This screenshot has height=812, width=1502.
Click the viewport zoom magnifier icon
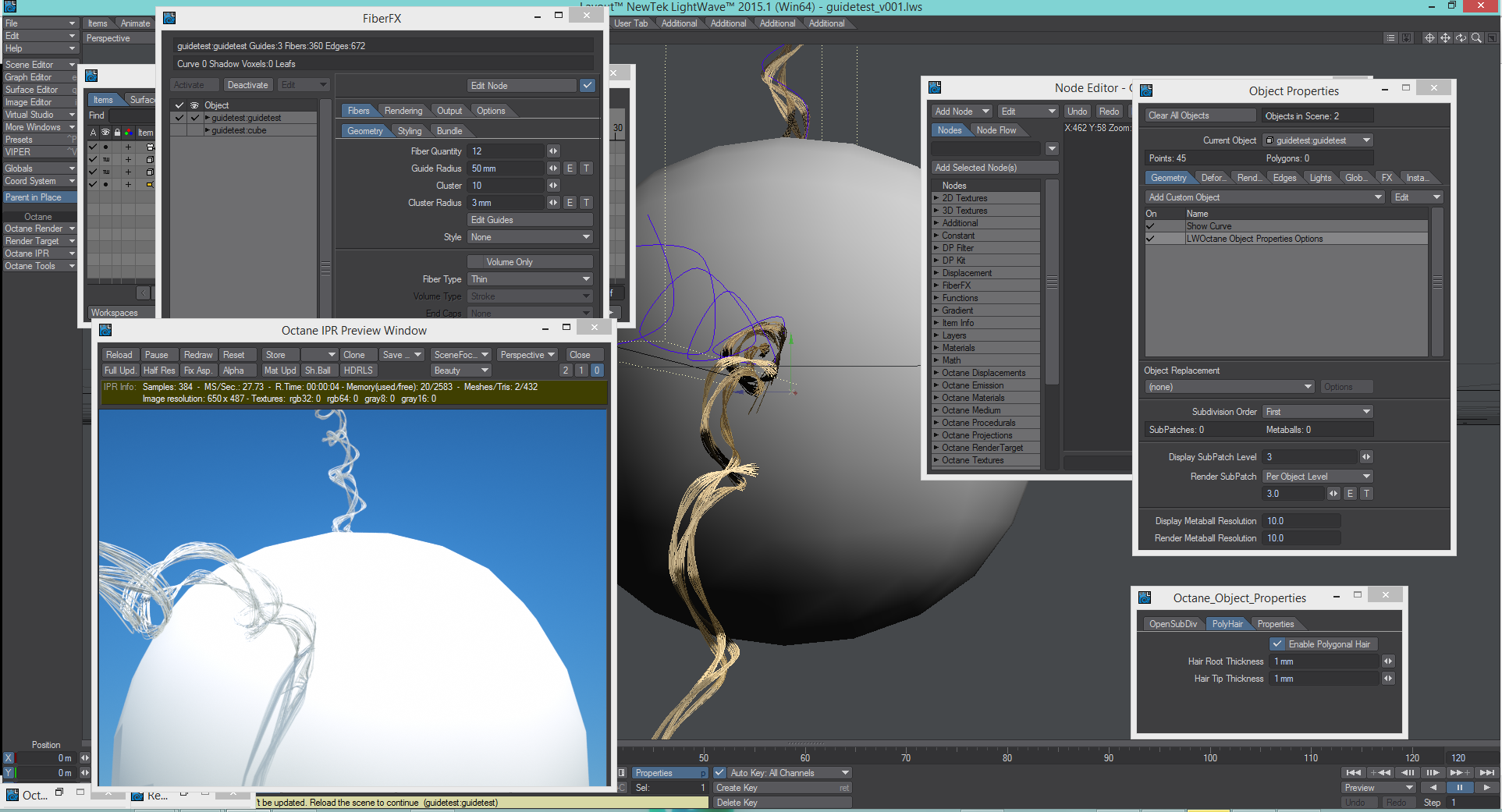tap(1476, 37)
